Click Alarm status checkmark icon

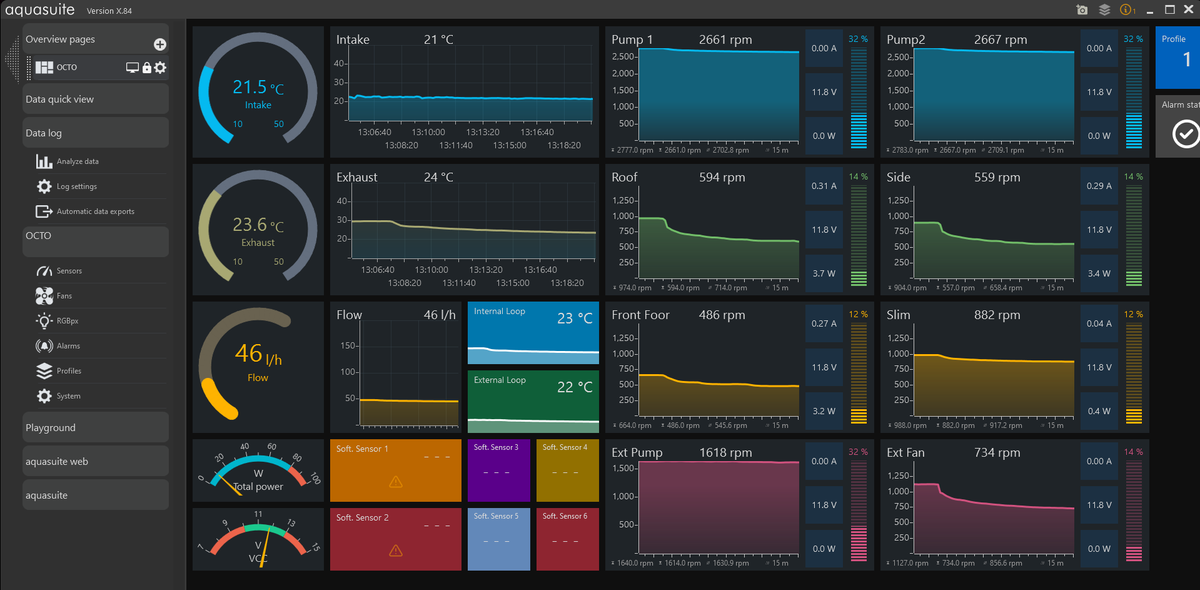(x=1186, y=133)
